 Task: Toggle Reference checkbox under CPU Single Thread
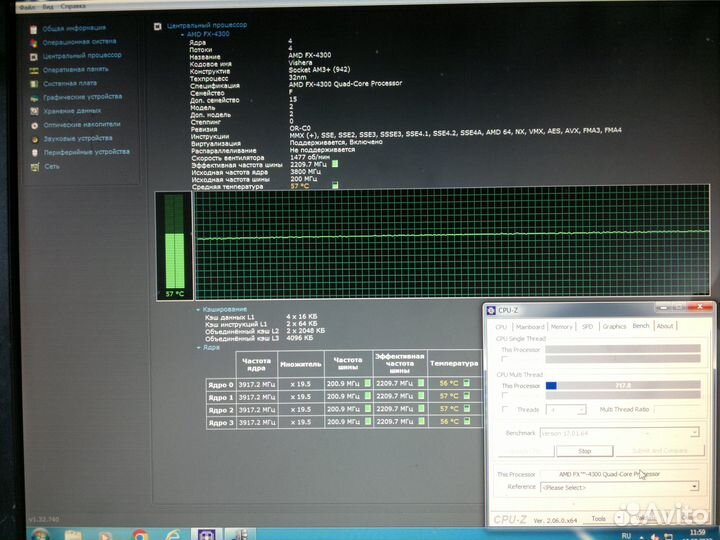[x=505, y=359]
